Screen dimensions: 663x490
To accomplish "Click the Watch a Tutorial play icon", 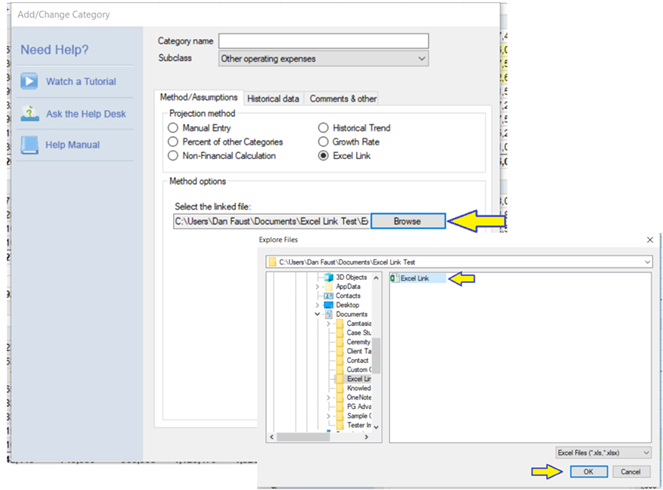I will pos(30,82).
